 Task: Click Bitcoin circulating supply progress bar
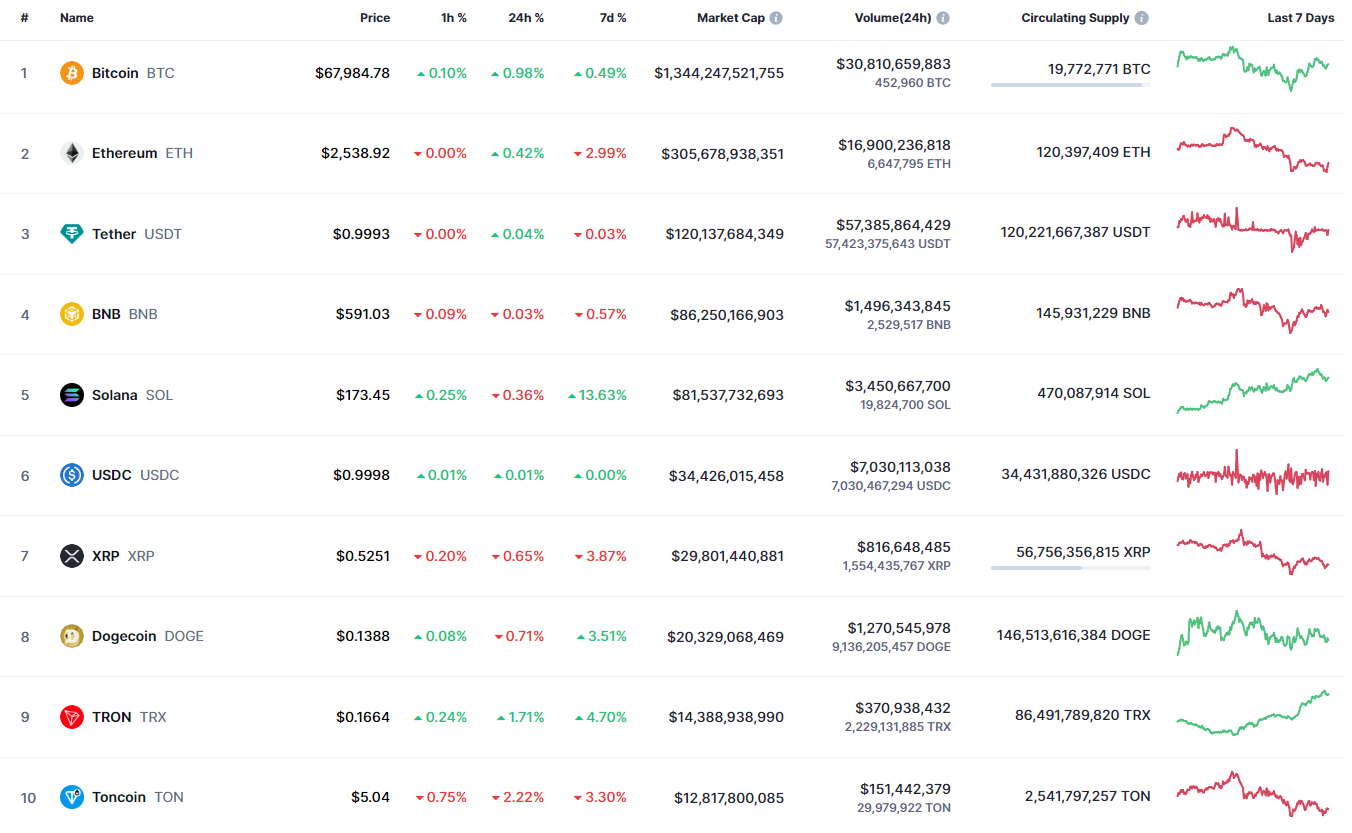pyautogui.click(x=1070, y=85)
